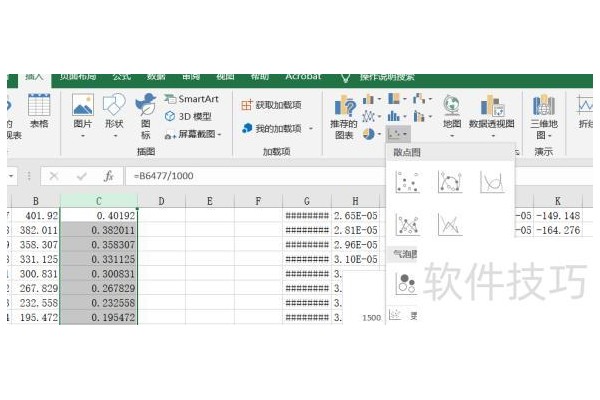Image resolution: width=600 pixels, height=400 pixels.
Task: Insert a 折线 sparkline
Action: [x=585, y=111]
